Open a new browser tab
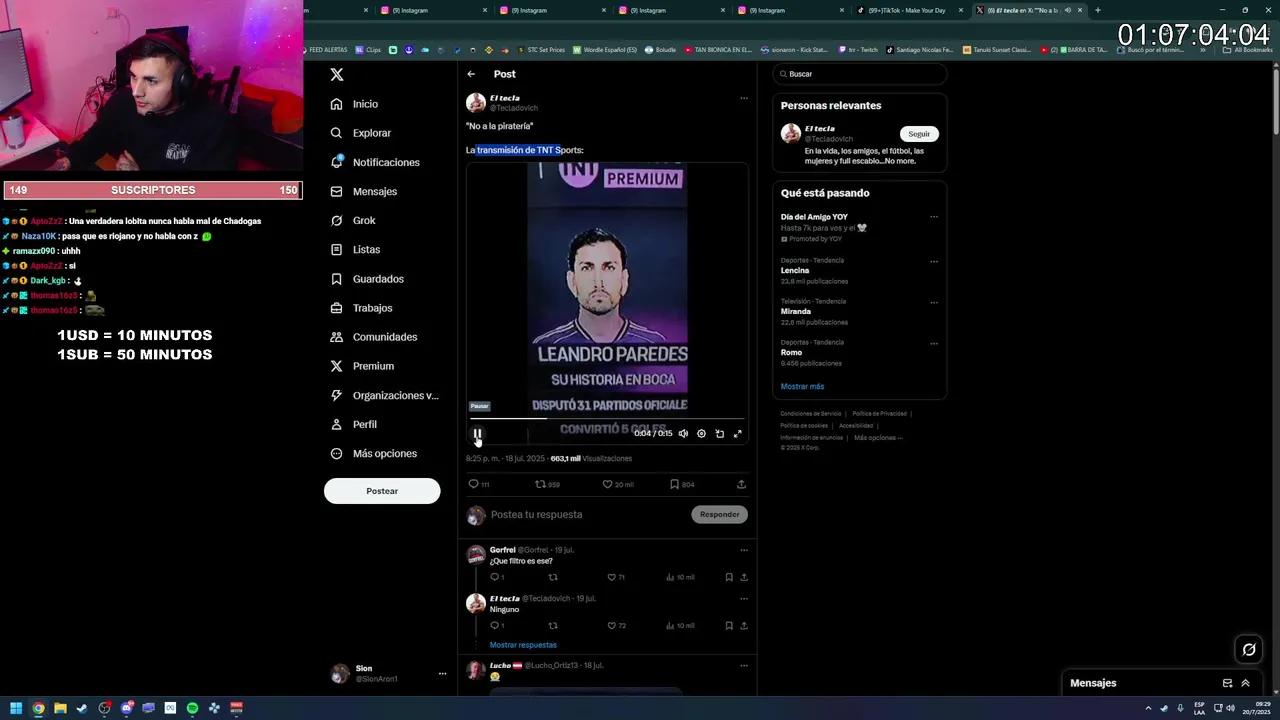 1097,10
